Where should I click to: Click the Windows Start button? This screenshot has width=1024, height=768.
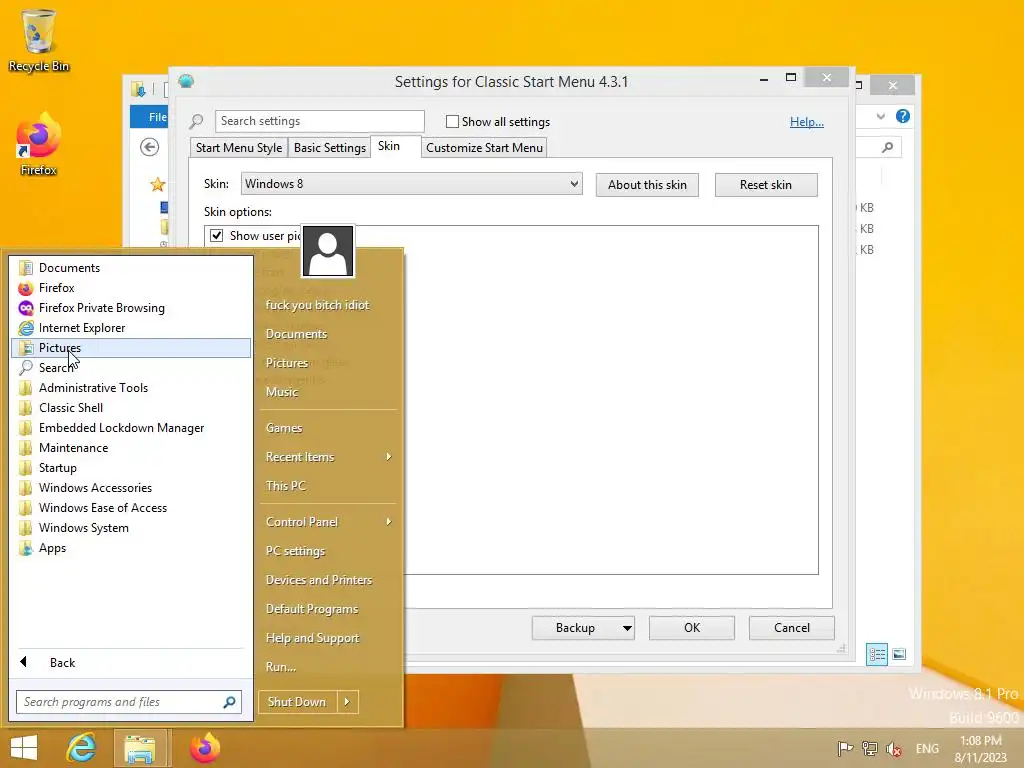(x=24, y=748)
